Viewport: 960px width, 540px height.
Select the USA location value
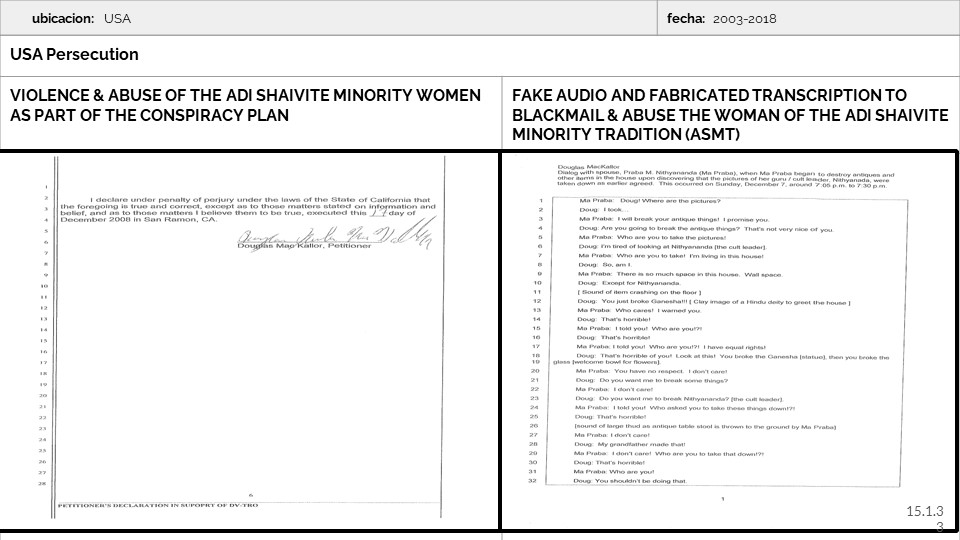click(117, 19)
